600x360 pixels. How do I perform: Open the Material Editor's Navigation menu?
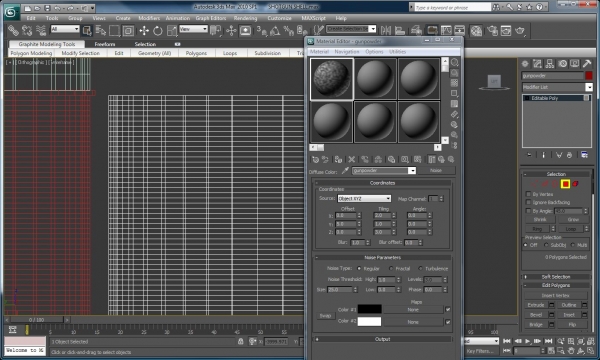[x=347, y=52]
